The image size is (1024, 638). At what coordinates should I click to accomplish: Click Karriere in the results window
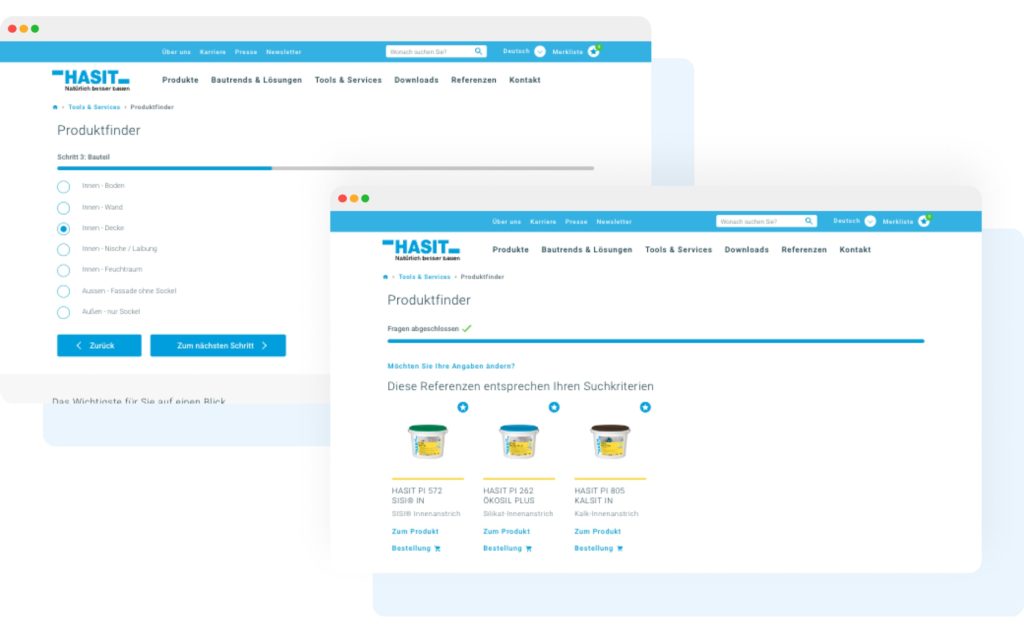[x=543, y=221]
